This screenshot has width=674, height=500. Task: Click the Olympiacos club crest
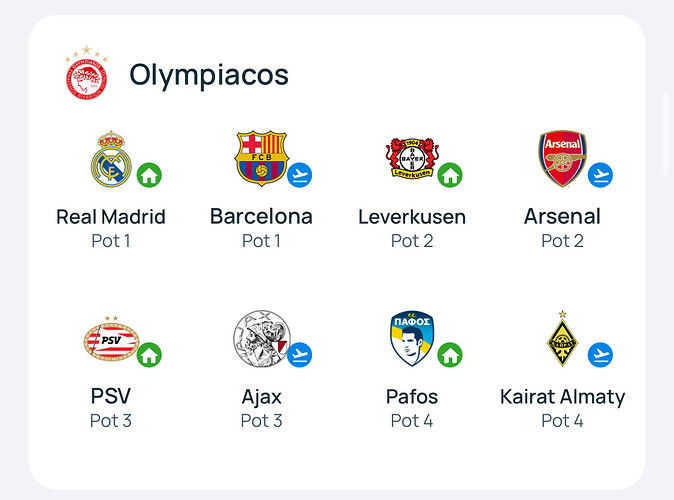[x=86, y=73]
